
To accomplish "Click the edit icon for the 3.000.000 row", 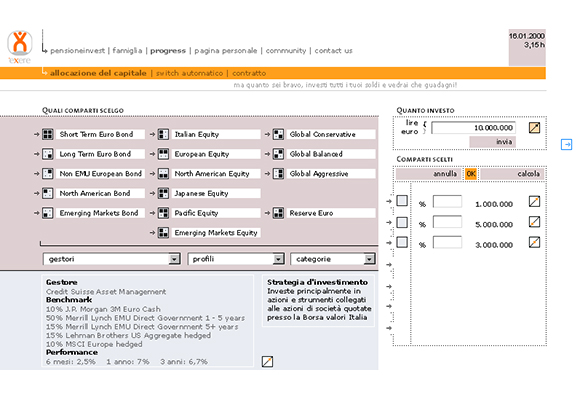I will (x=534, y=243).
